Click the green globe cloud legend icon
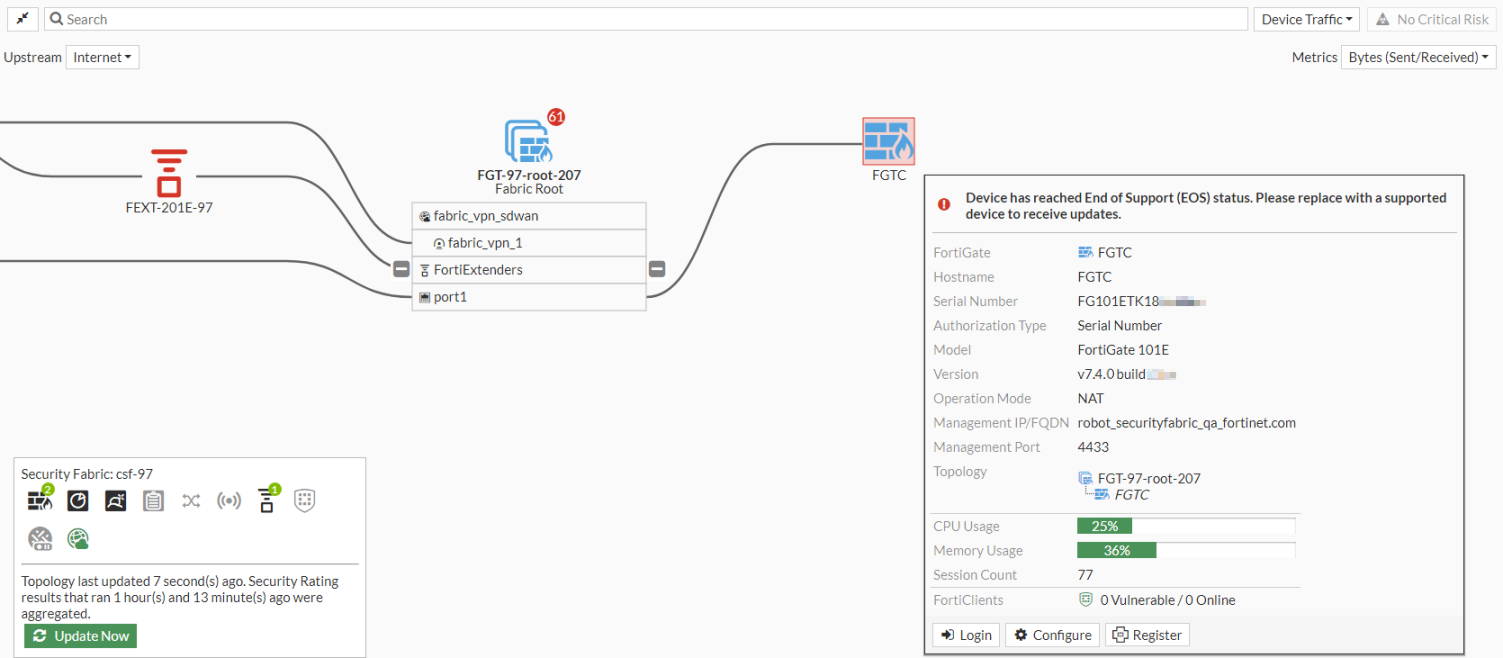Image resolution: width=1503 pixels, height=658 pixels. point(78,539)
